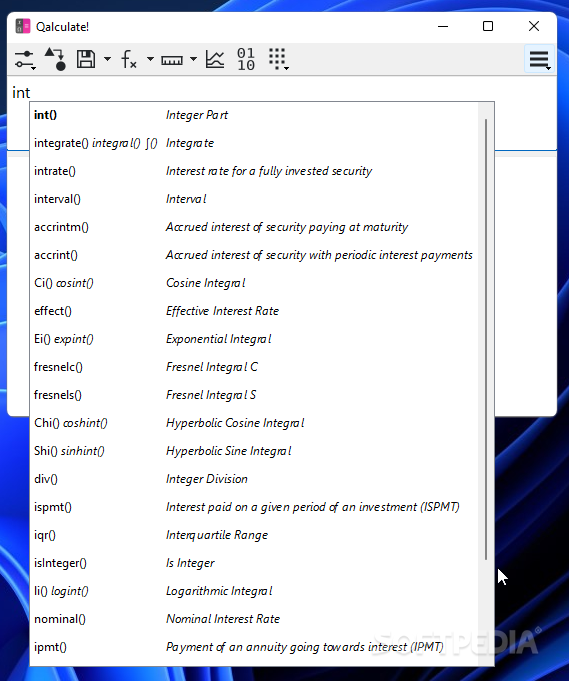Choose integrate() from completion list
The height and width of the screenshot is (681, 569).
[256, 143]
